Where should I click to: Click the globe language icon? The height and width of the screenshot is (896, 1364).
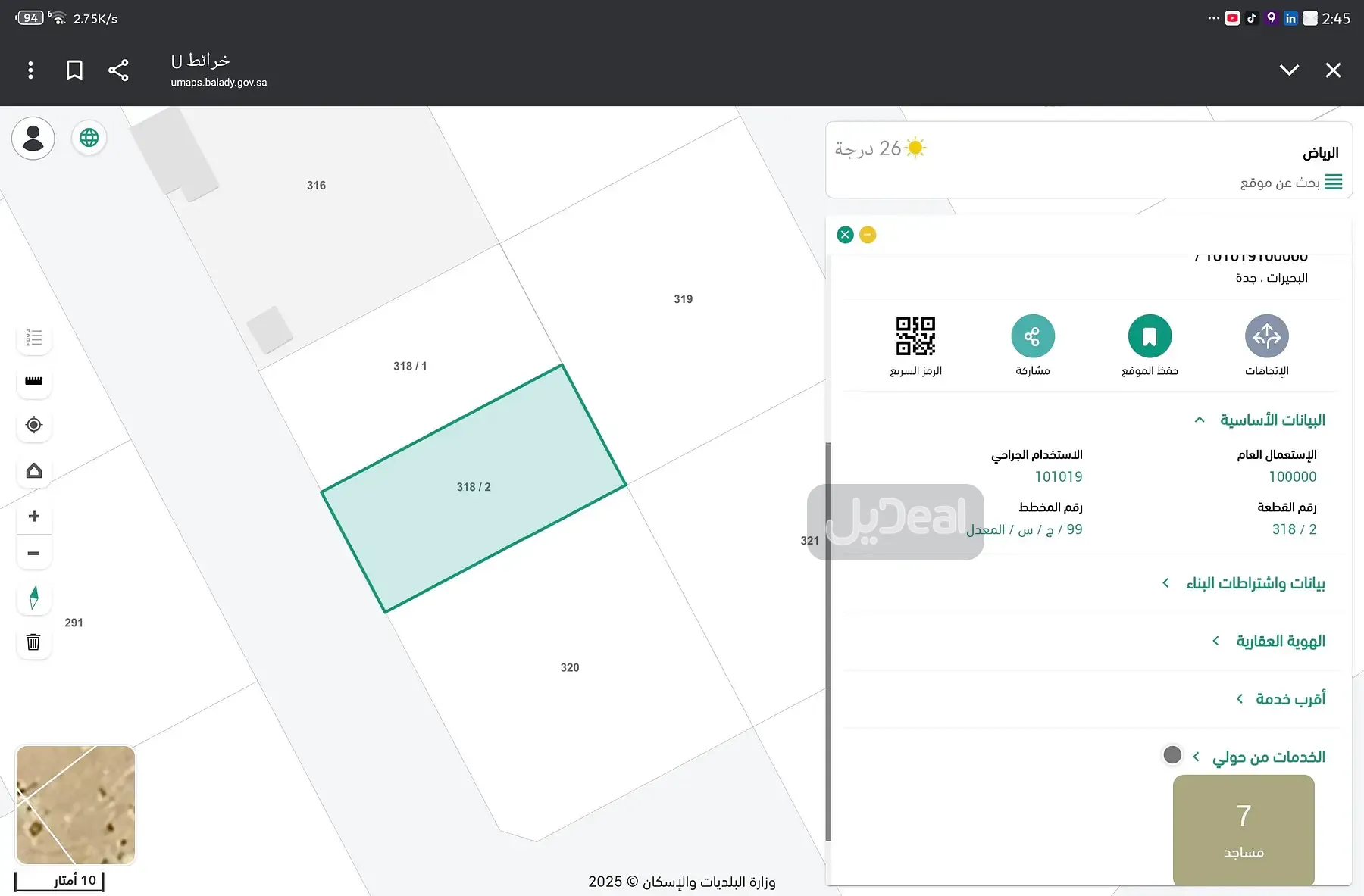coord(89,138)
